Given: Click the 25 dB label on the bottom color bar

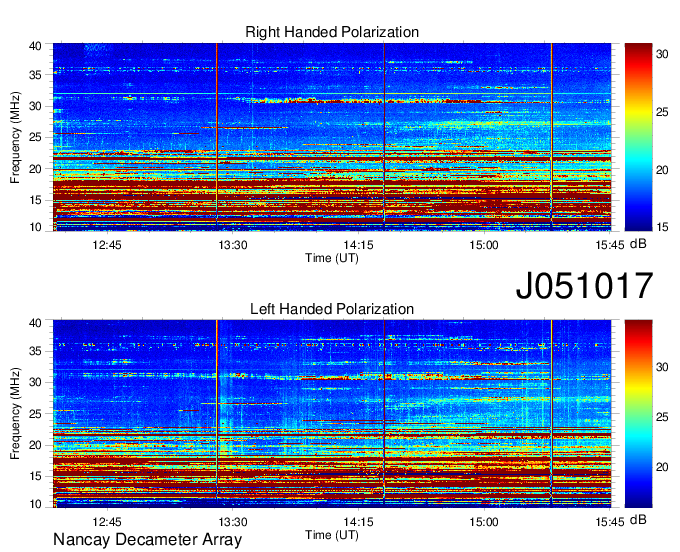Looking at the screenshot, I should (662, 417).
